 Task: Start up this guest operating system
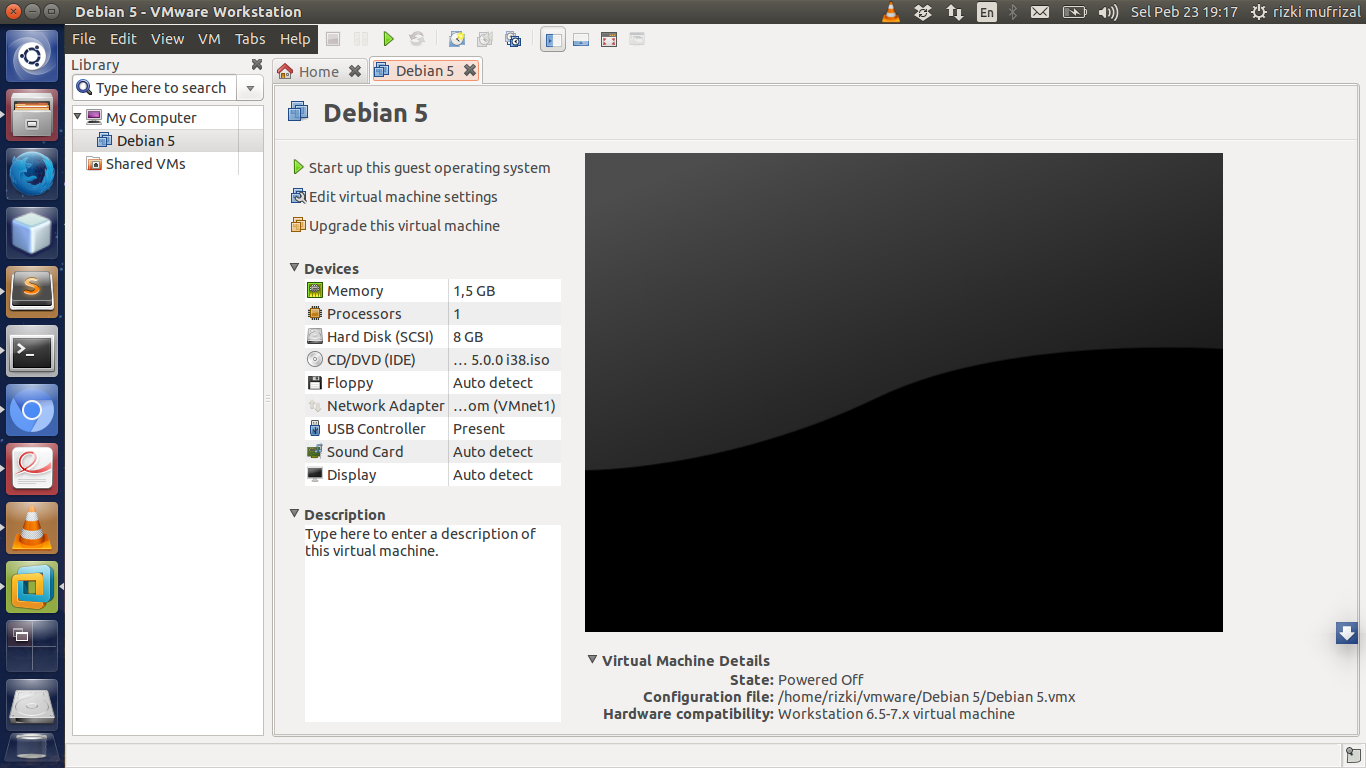421,168
